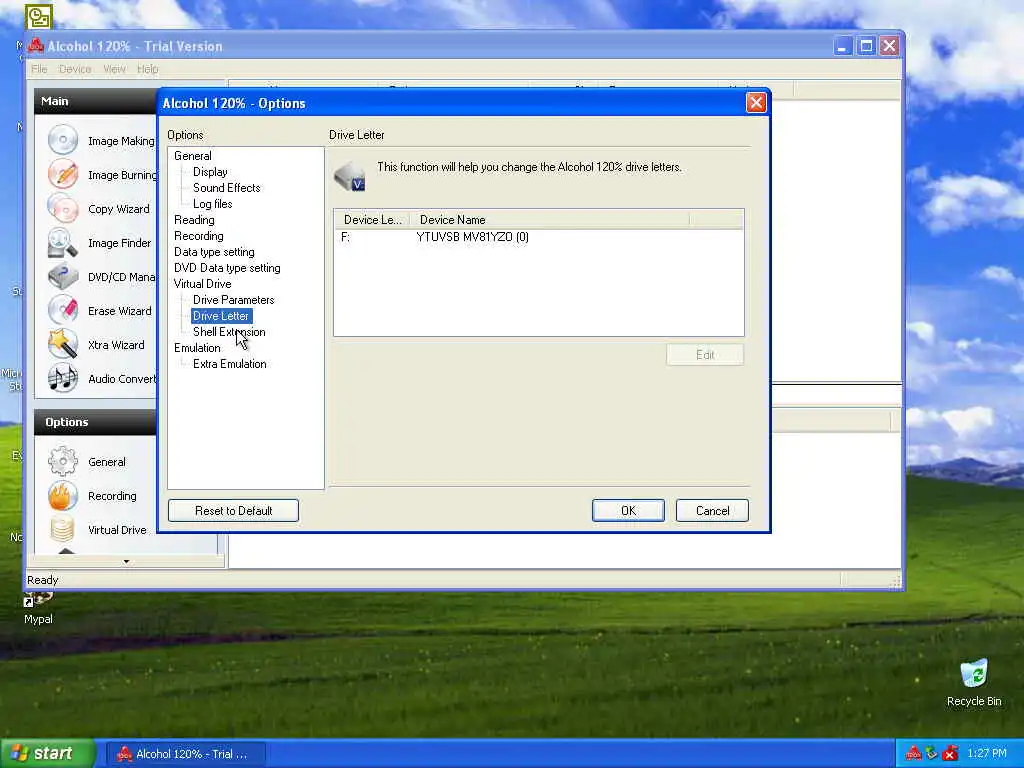
Task: Click the 1:27 PM taskbar clock
Action: point(987,754)
